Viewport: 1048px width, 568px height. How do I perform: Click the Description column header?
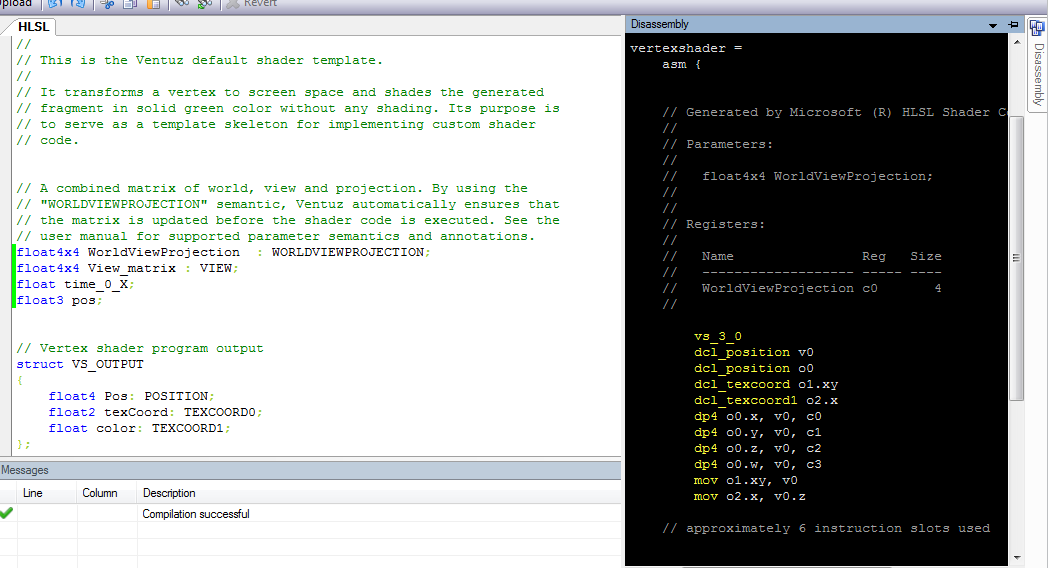[169, 493]
